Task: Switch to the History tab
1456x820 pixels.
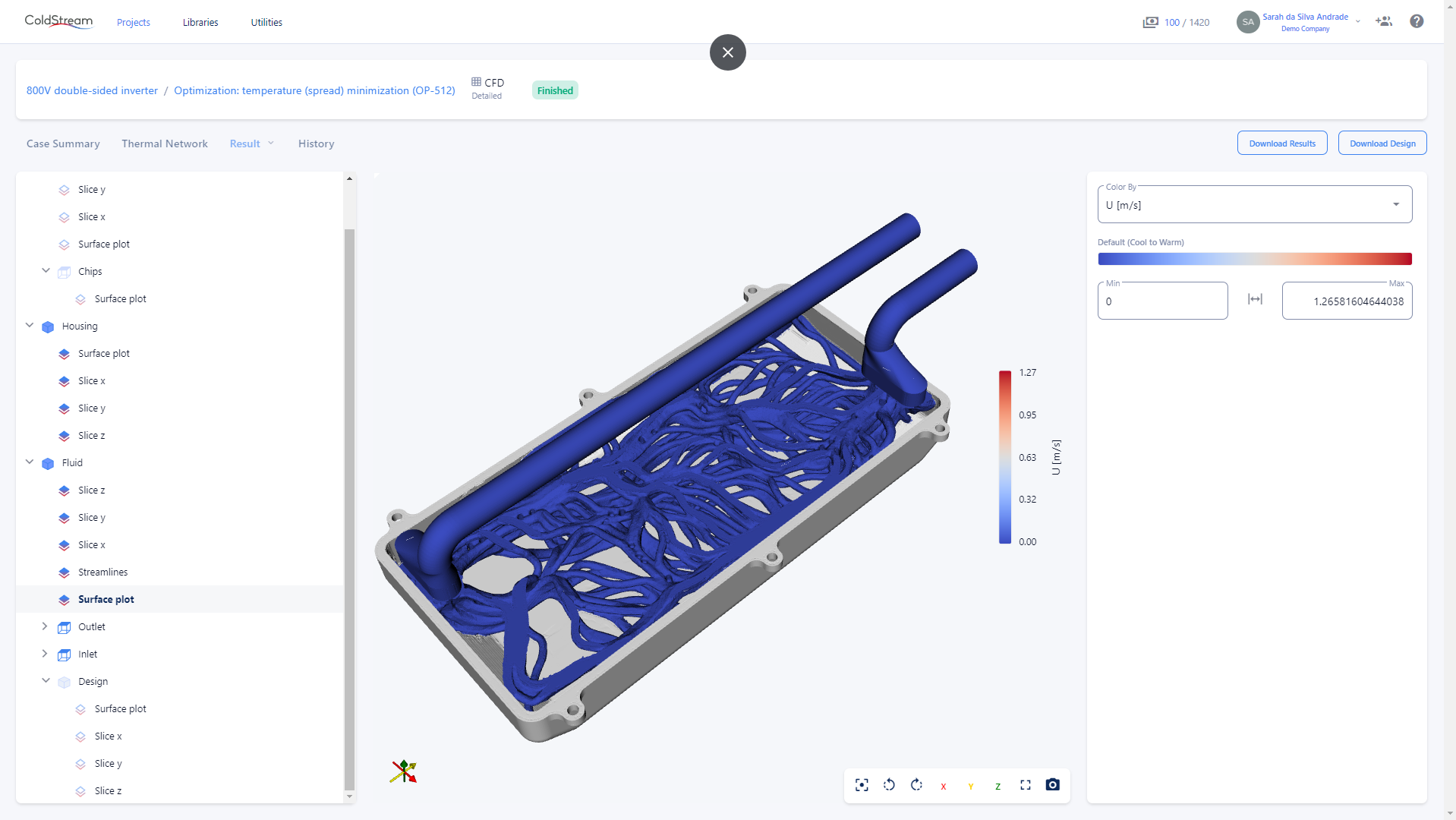Action: 316,143
